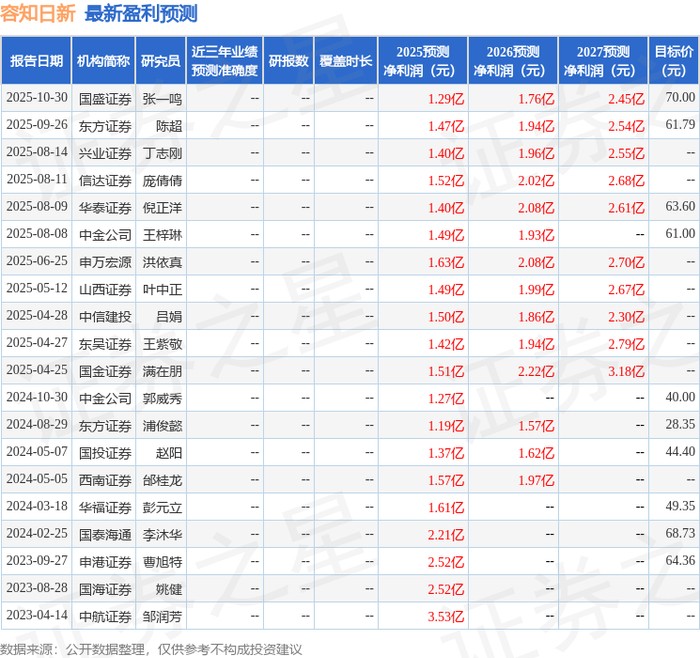The width and height of the screenshot is (700, 658).
Task: Click analyst name 丁志刚
Action: [162, 153]
